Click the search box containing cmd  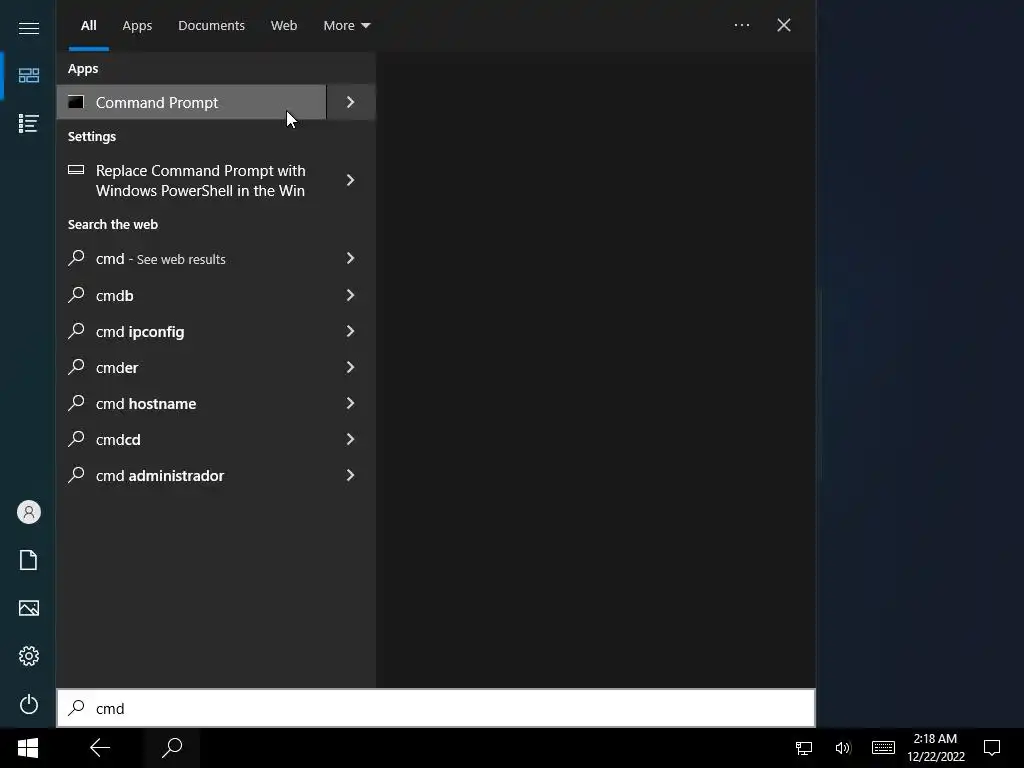(x=436, y=708)
